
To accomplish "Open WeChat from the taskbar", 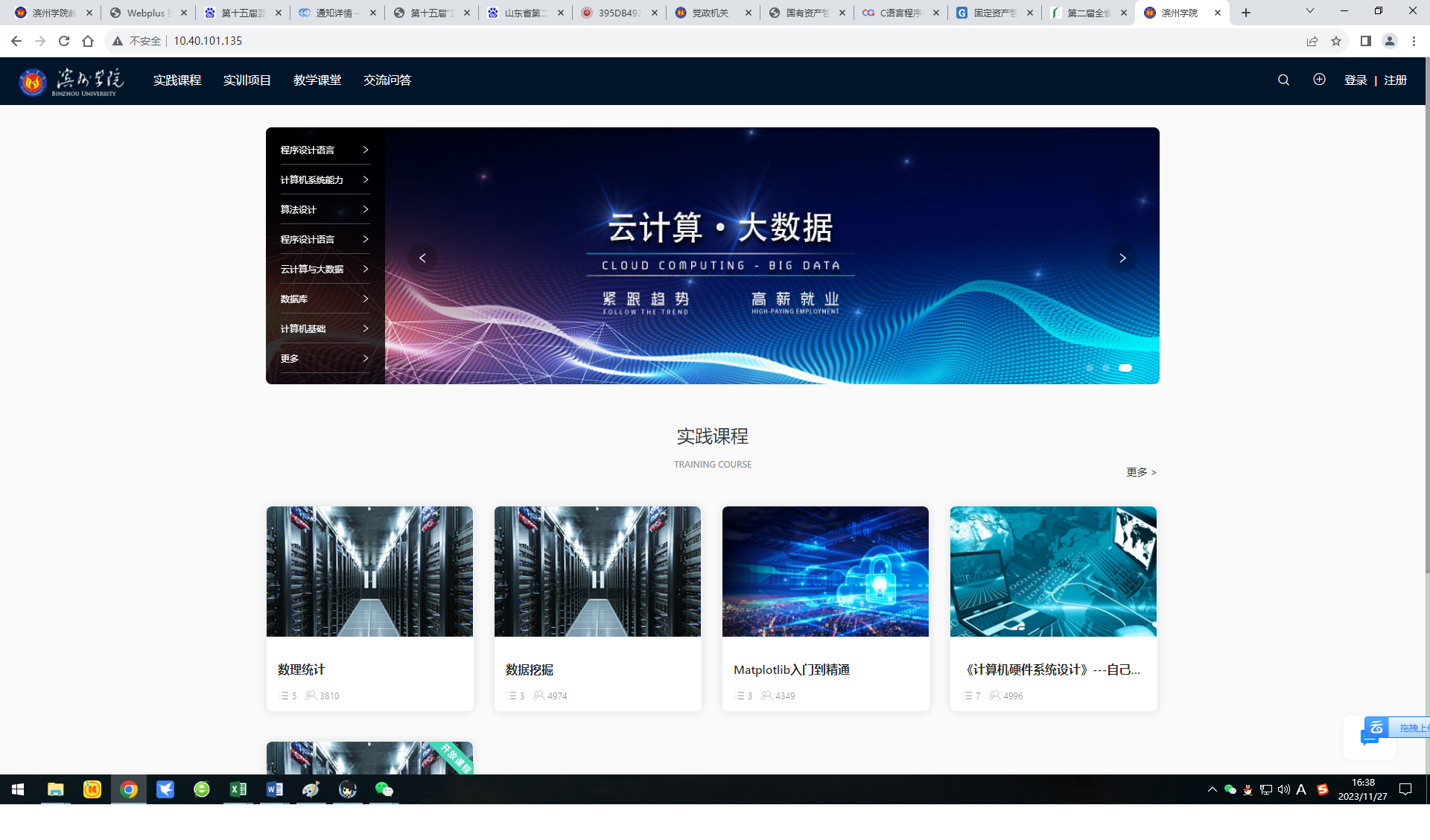I will coord(384,789).
